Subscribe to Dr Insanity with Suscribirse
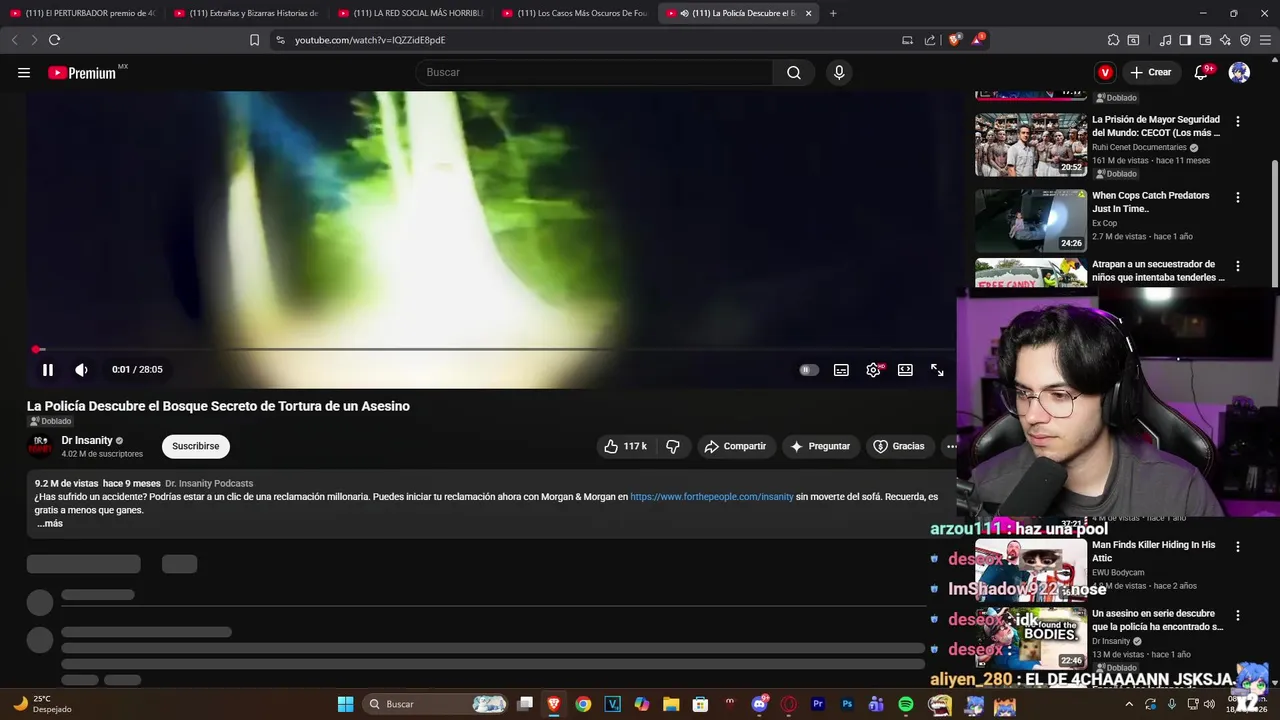The height and width of the screenshot is (720, 1280). point(196,446)
